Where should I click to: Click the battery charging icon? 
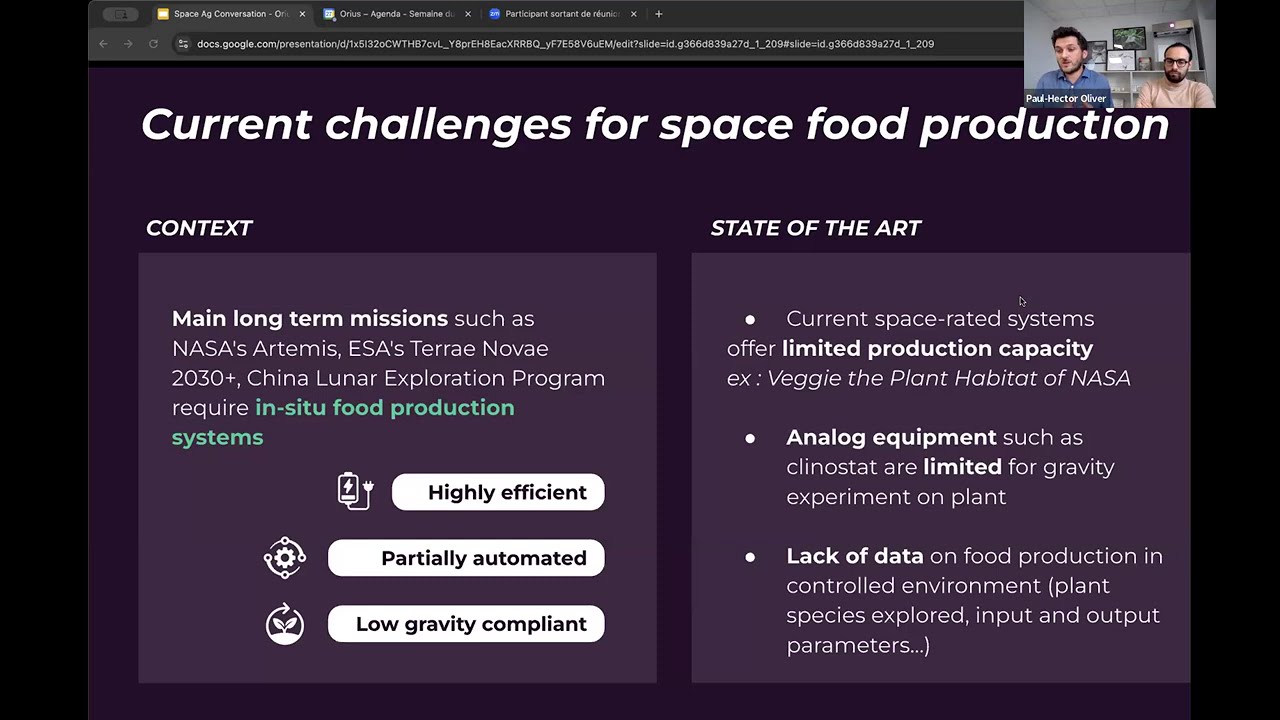coord(355,491)
